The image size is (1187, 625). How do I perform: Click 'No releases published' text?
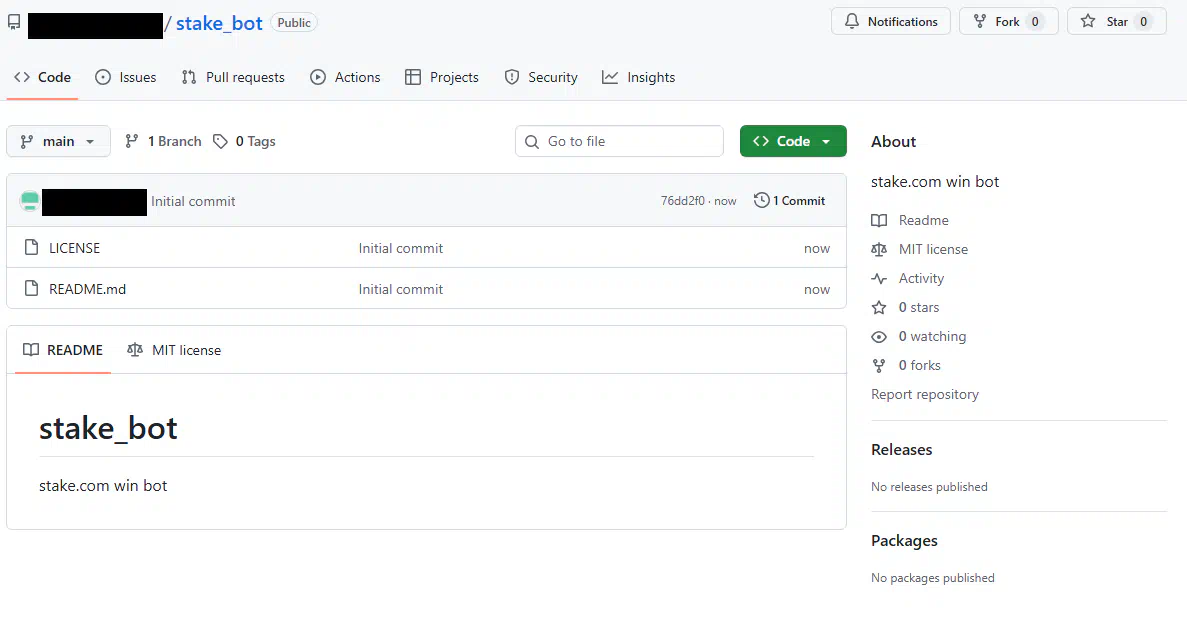pos(929,487)
